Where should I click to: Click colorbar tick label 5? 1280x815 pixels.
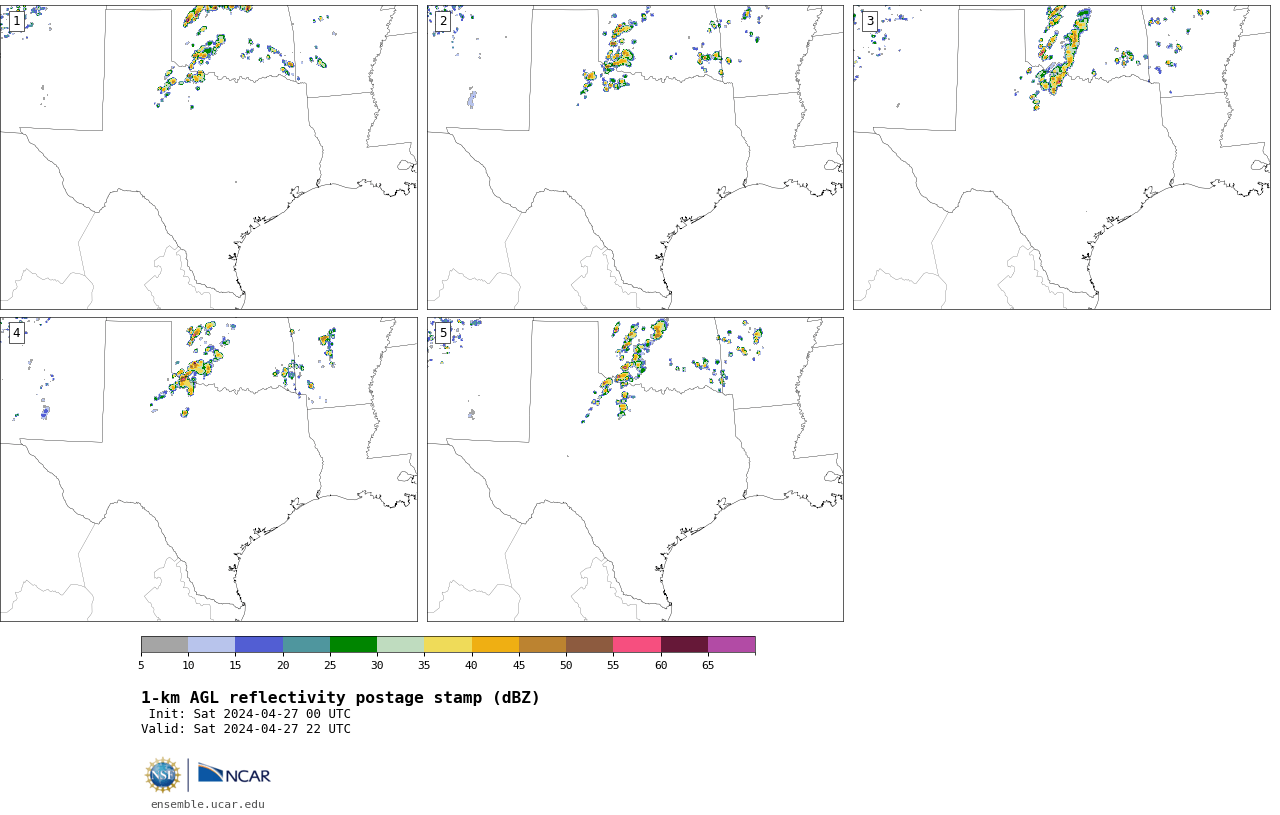(x=141, y=666)
